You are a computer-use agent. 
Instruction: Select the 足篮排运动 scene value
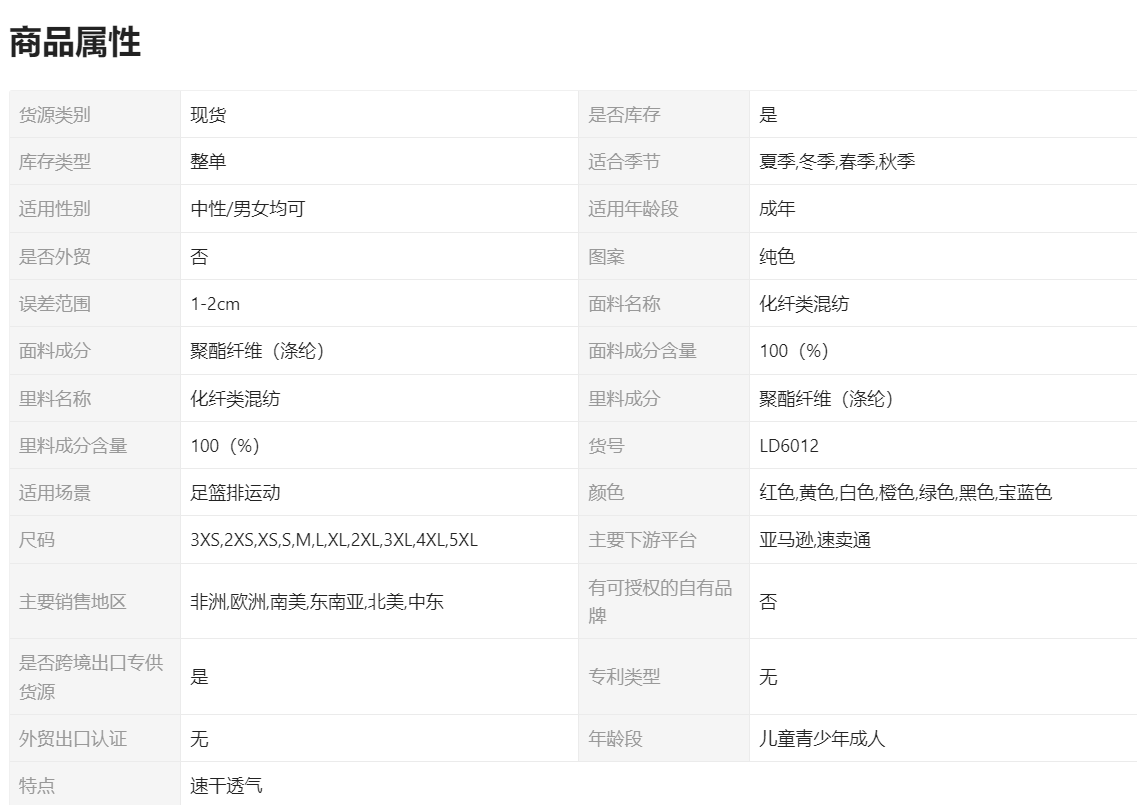236,493
